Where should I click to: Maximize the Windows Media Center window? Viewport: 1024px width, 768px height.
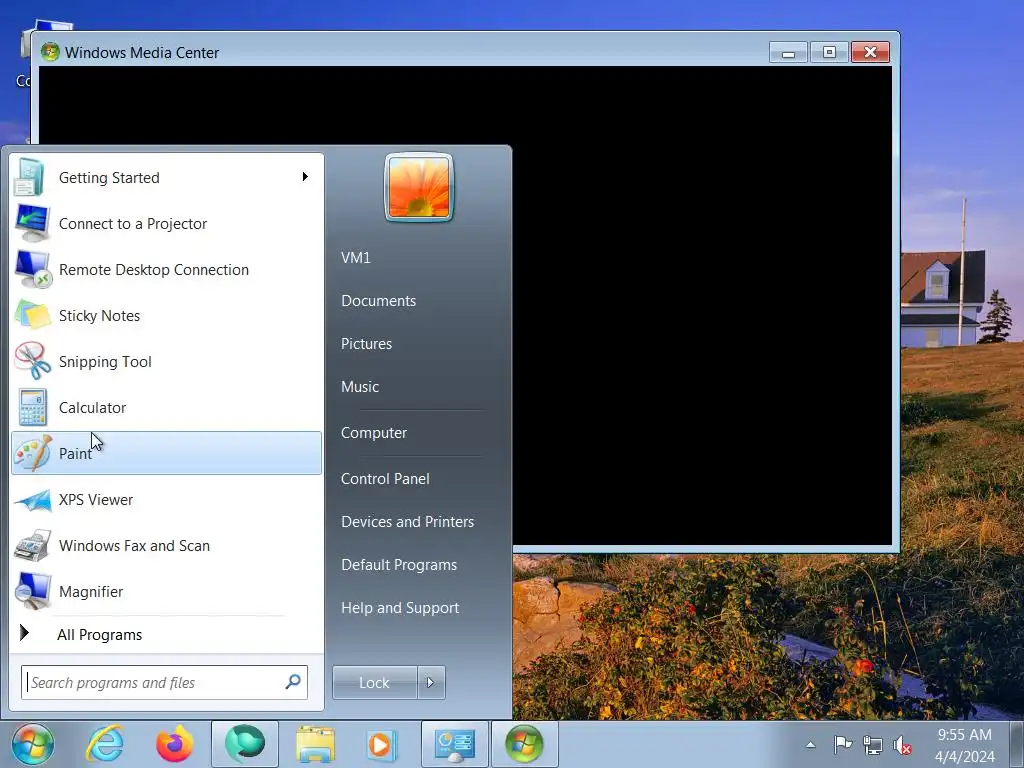[829, 52]
